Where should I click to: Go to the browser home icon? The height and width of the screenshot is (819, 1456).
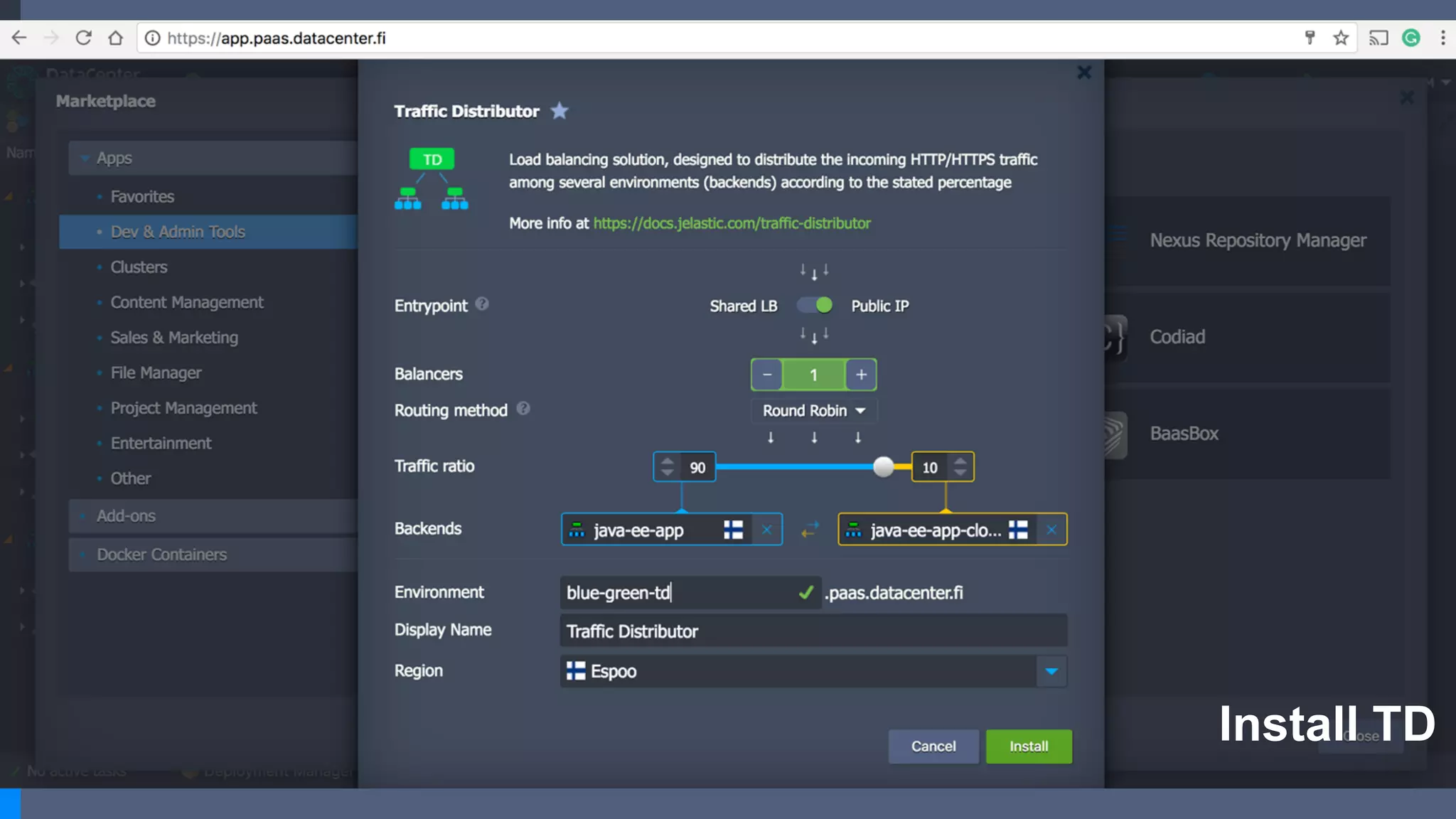click(115, 38)
